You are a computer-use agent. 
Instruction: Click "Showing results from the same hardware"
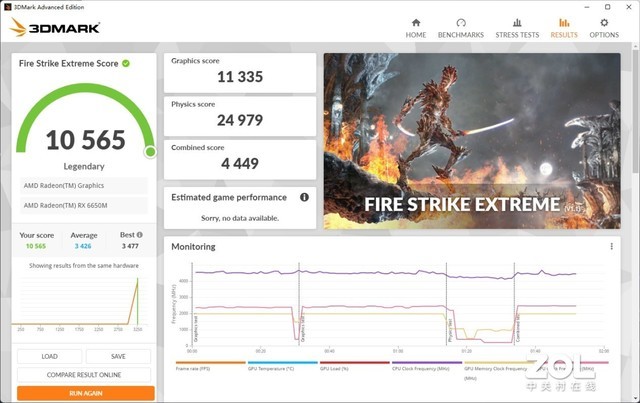(x=84, y=266)
